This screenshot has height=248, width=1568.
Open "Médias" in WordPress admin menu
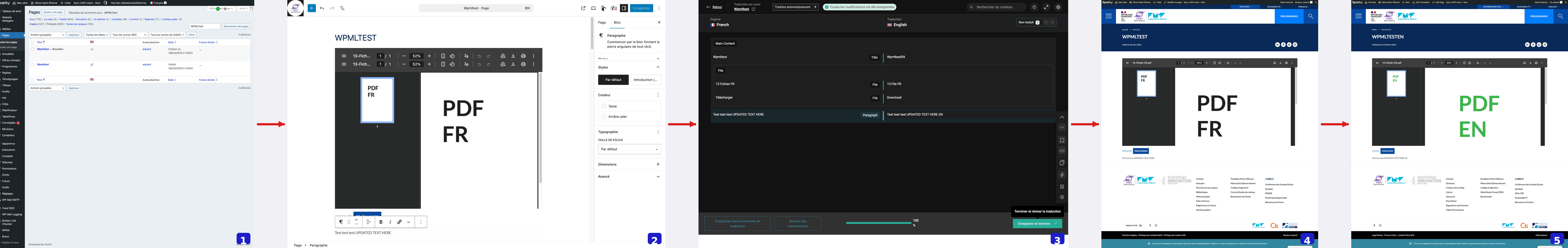pyautogui.click(x=7, y=29)
